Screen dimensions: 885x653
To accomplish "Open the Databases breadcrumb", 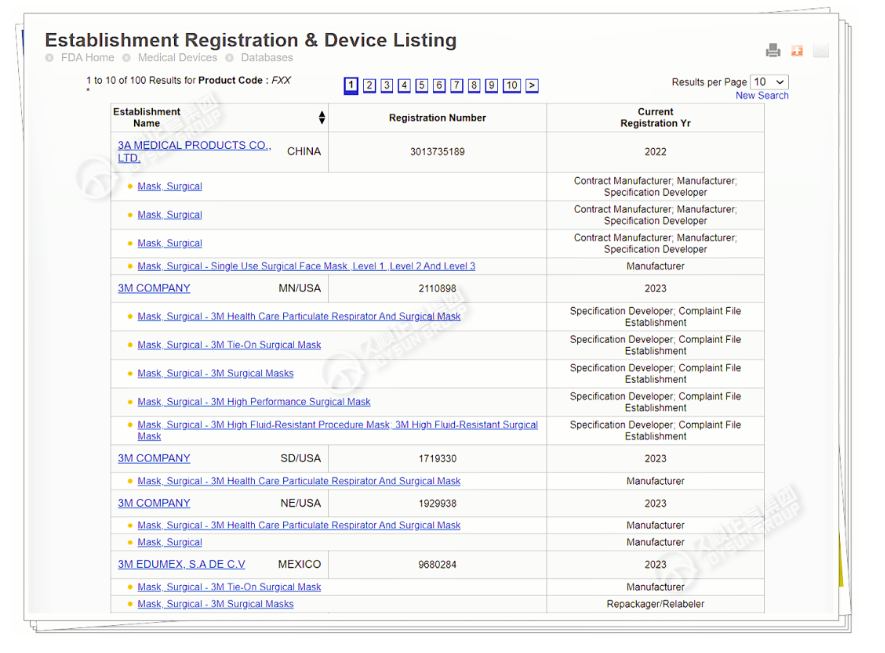I will [266, 58].
